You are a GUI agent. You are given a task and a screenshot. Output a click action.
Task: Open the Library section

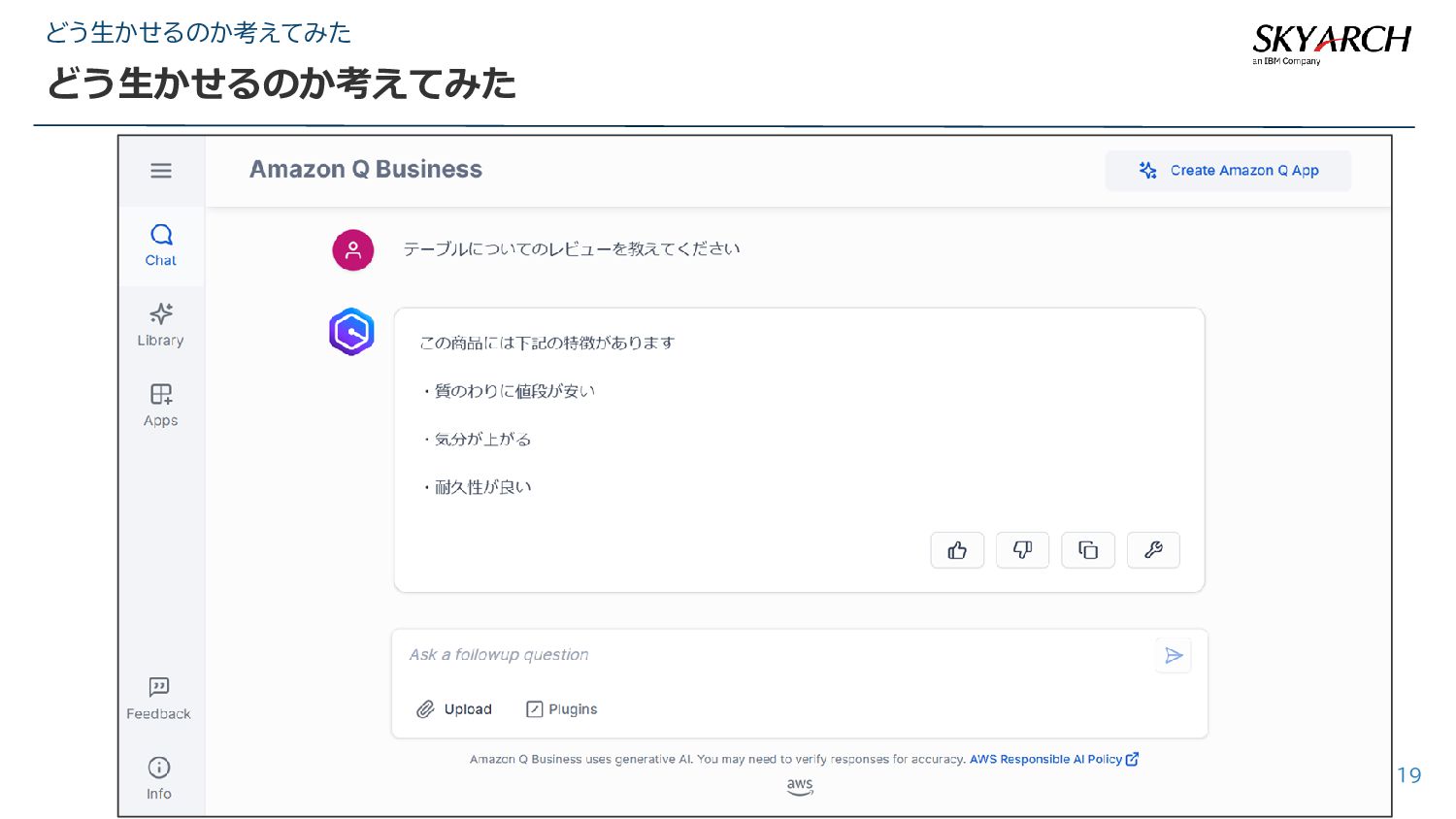coord(161,325)
